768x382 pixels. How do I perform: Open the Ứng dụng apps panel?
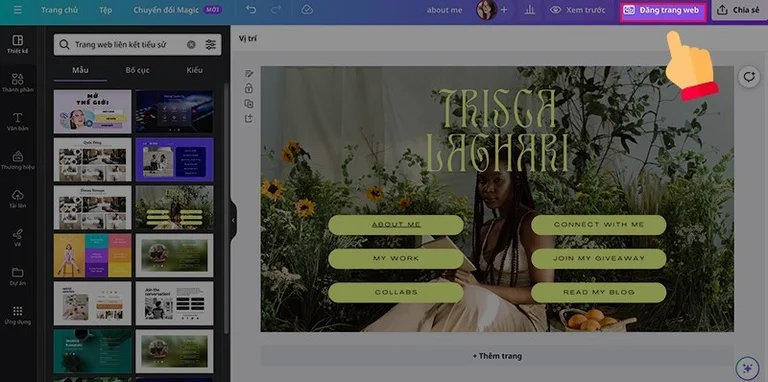18,315
